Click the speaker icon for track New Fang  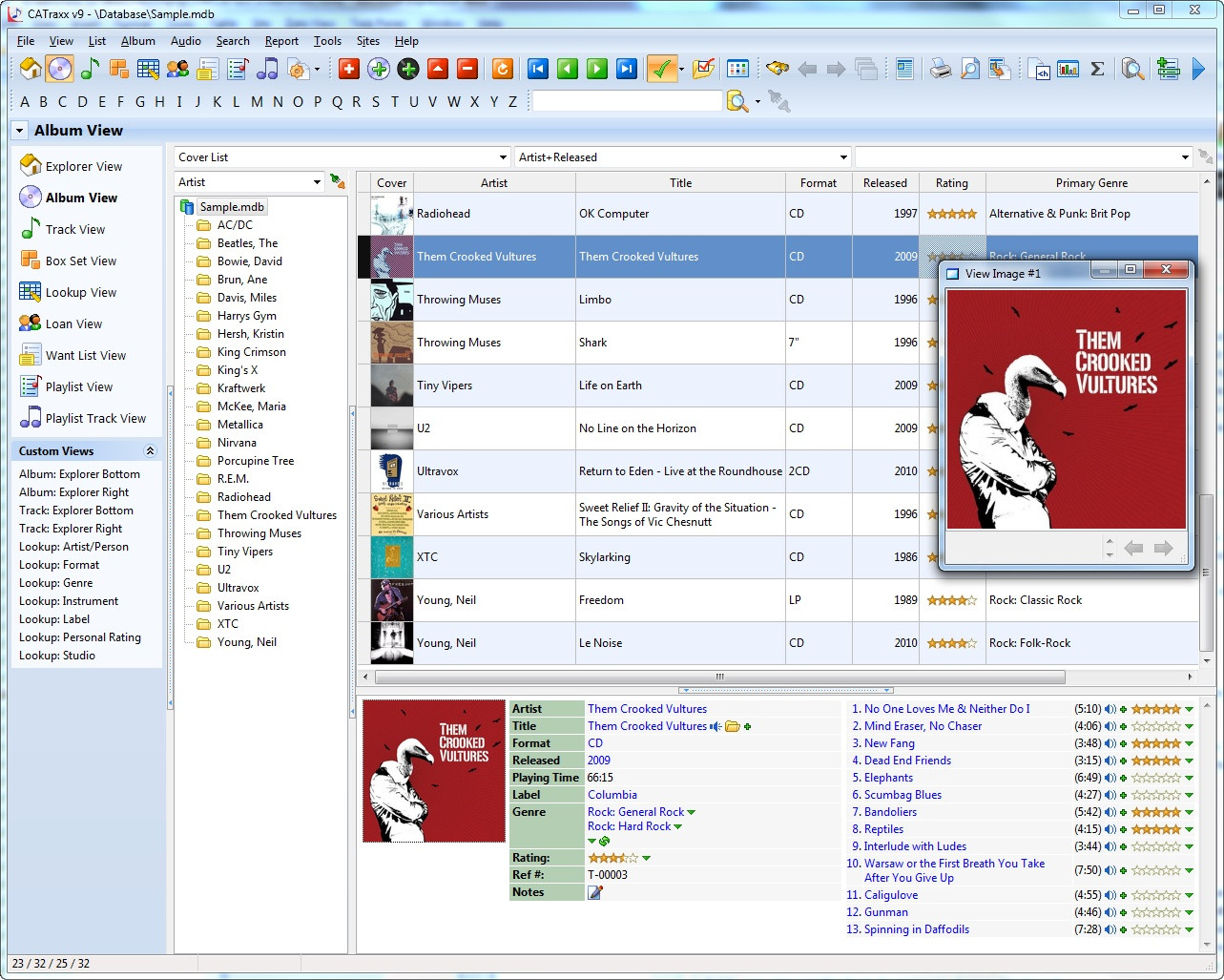[1110, 743]
